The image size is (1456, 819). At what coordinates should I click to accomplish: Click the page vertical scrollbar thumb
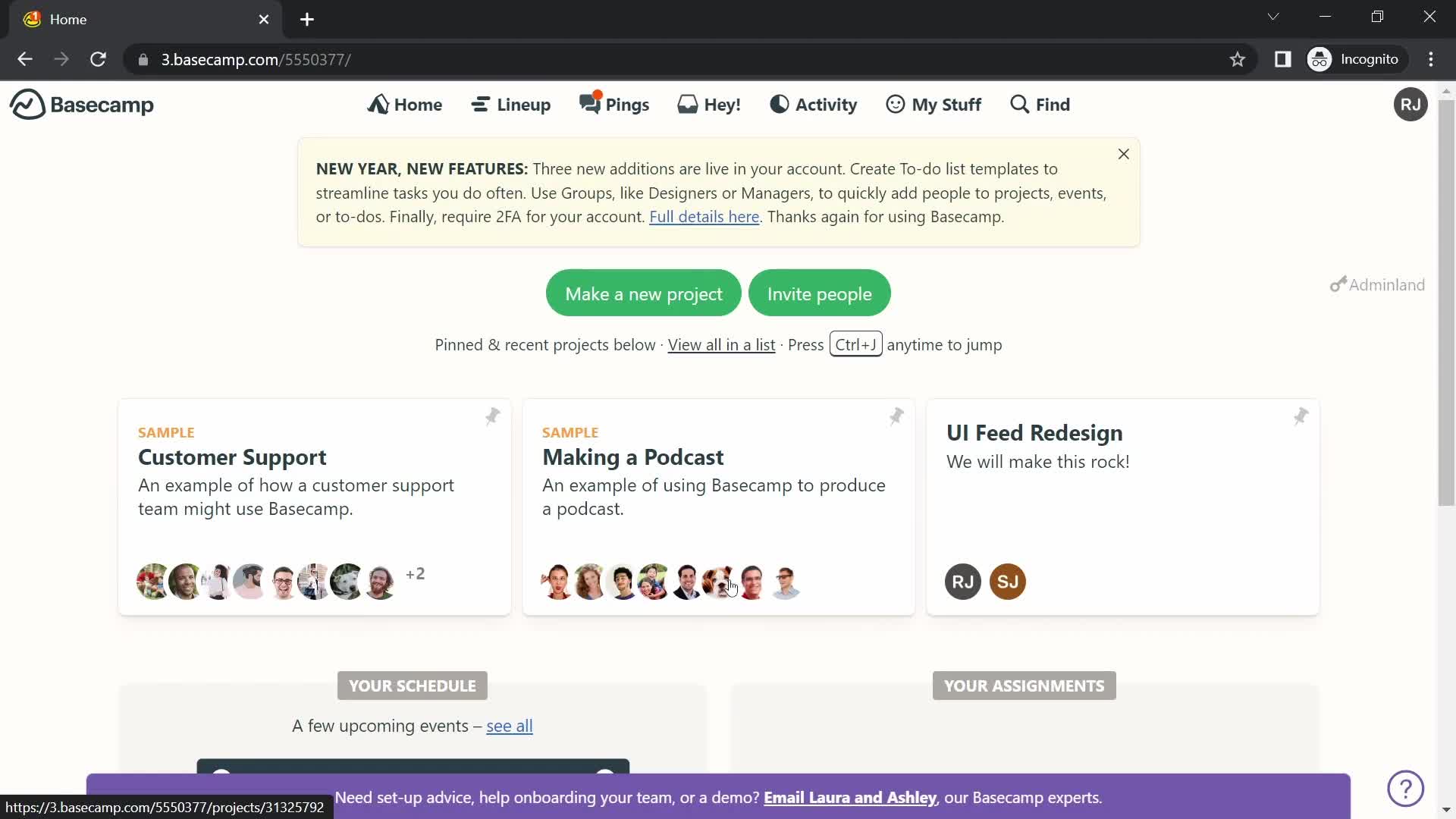click(1446, 302)
